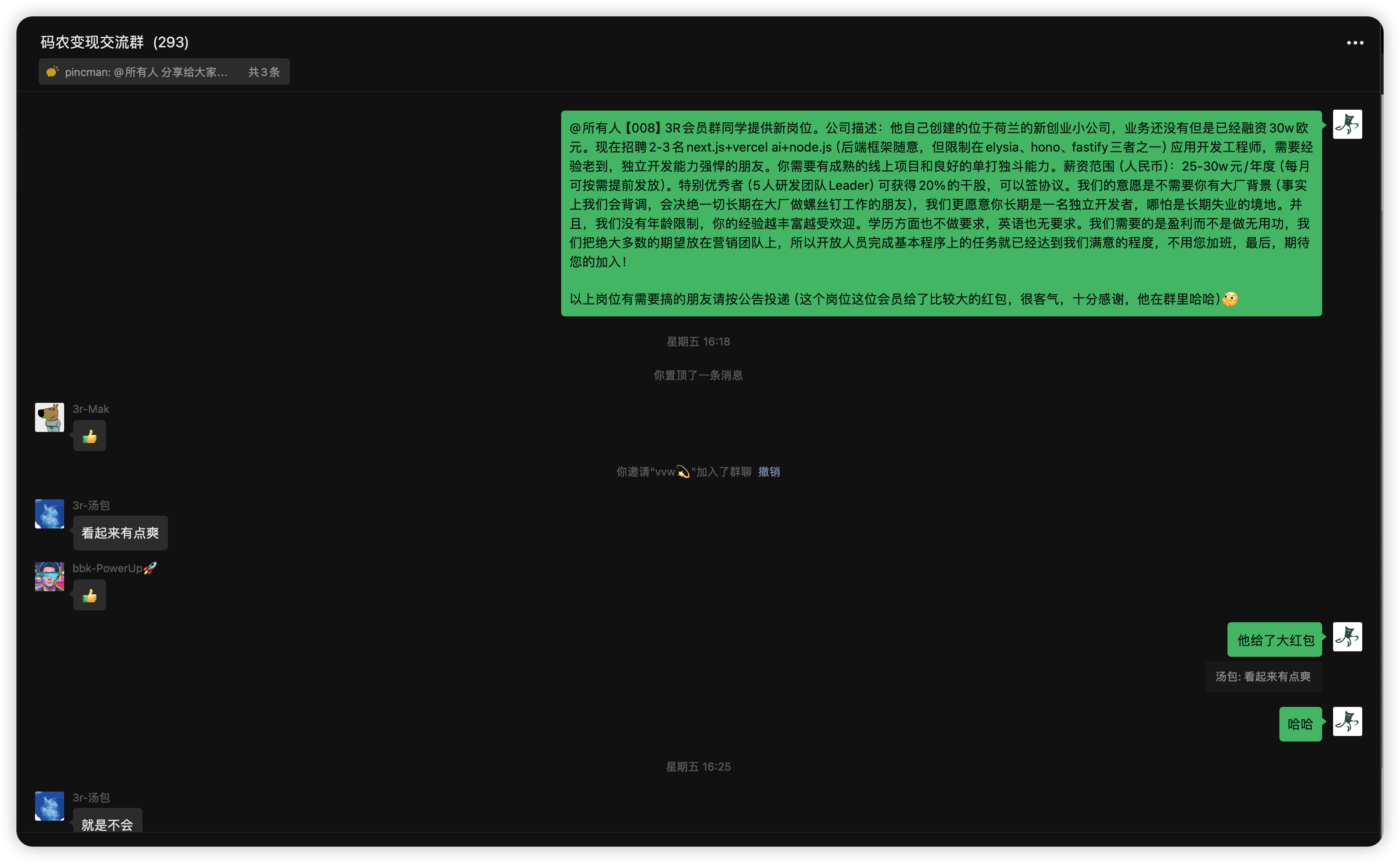
Task: Click the pinned message icon in banner
Action: pyautogui.click(x=52, y=72)
